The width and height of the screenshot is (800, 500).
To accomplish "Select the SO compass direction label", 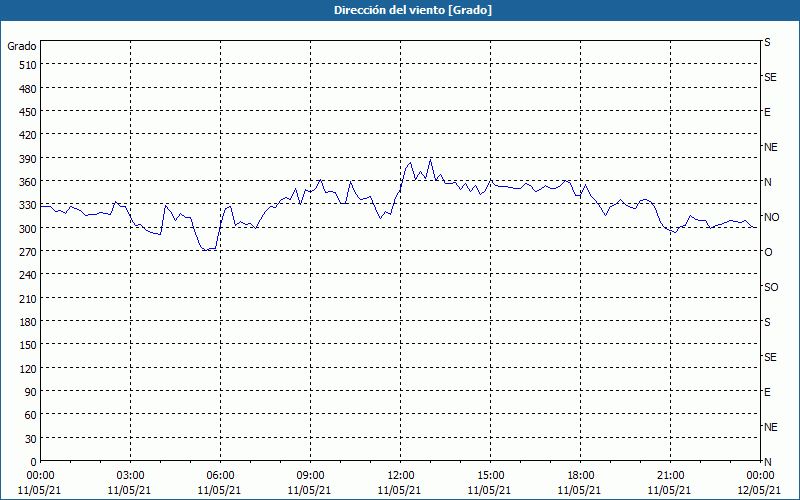I will click(x=771, y=287).
